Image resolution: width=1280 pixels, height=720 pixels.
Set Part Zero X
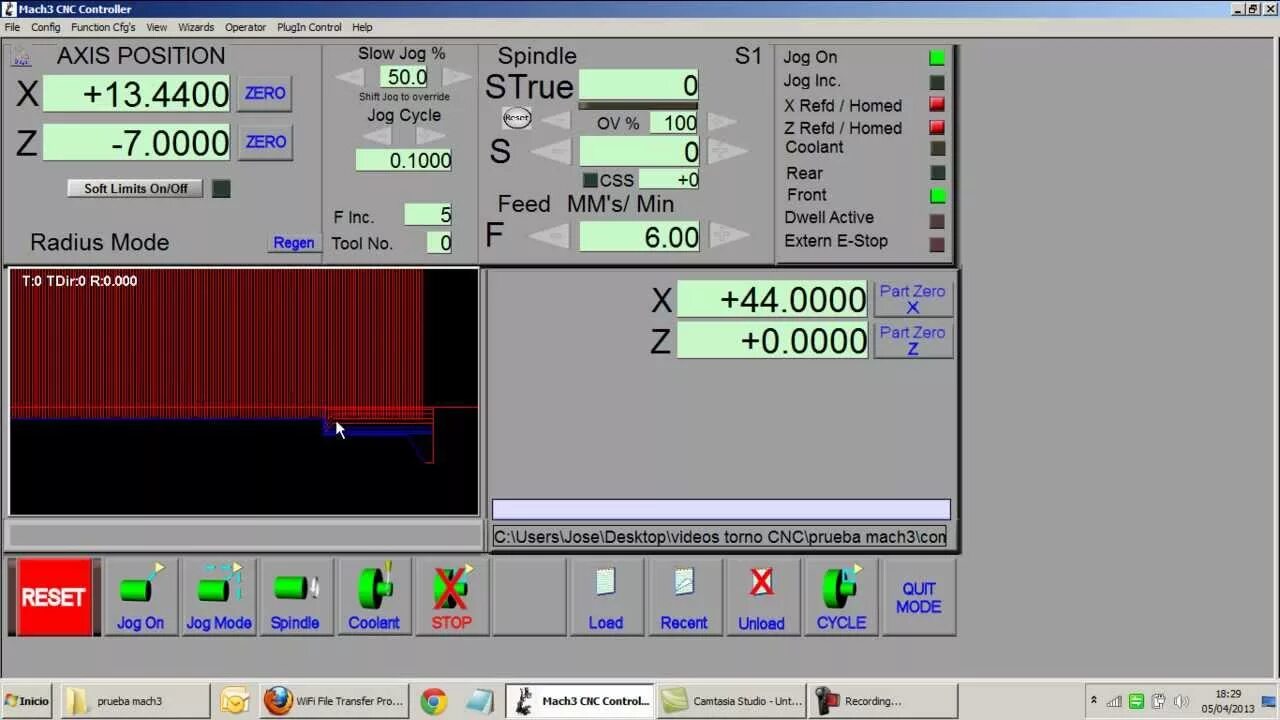pyautogui.click(x=913, y=299)
